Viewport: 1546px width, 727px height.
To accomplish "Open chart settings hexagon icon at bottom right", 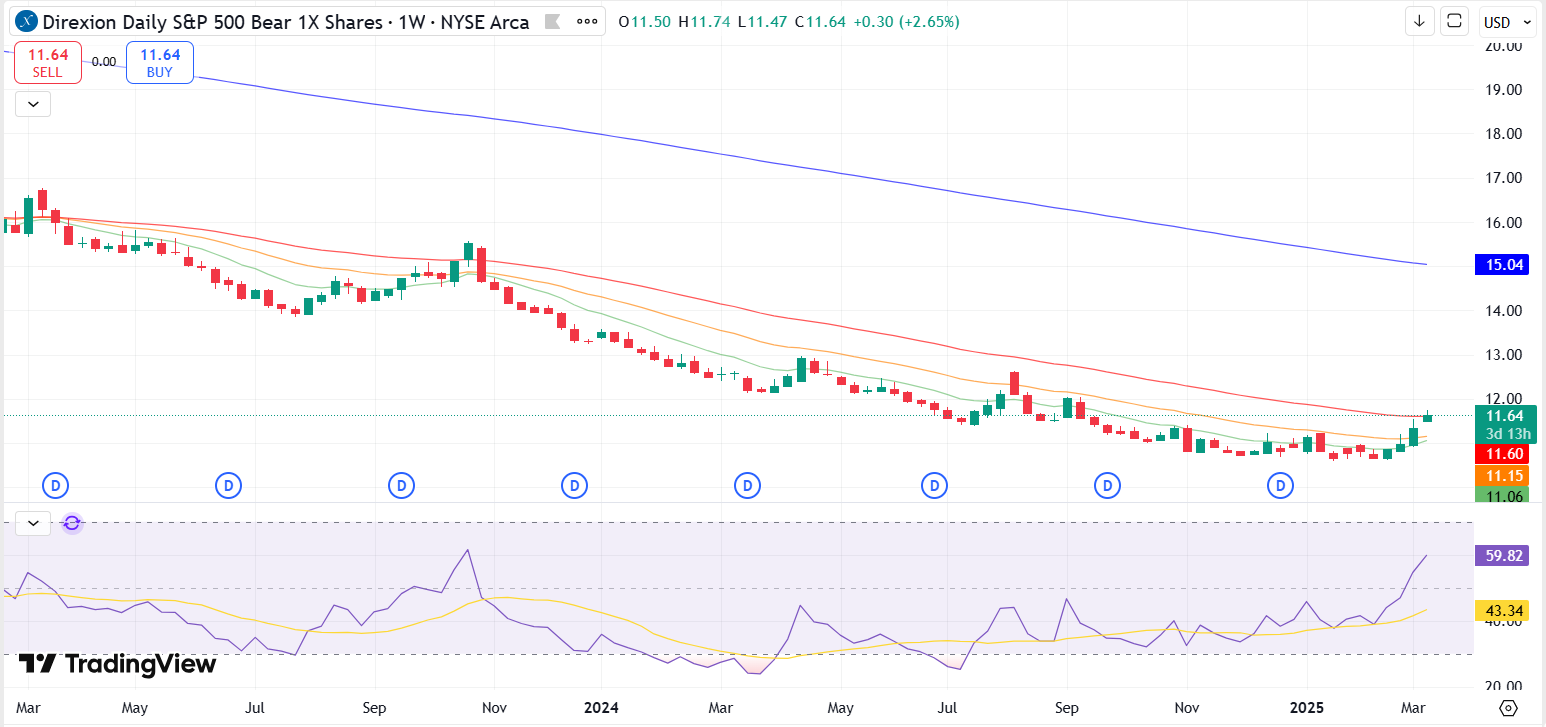I will tap(1509, 708).
